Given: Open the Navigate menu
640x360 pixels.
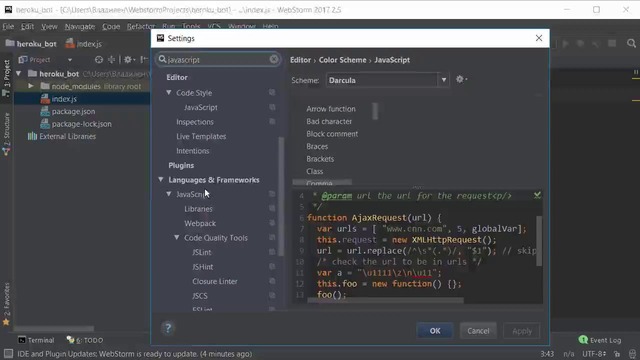Looking at the screenshot, I should (80, 27).
